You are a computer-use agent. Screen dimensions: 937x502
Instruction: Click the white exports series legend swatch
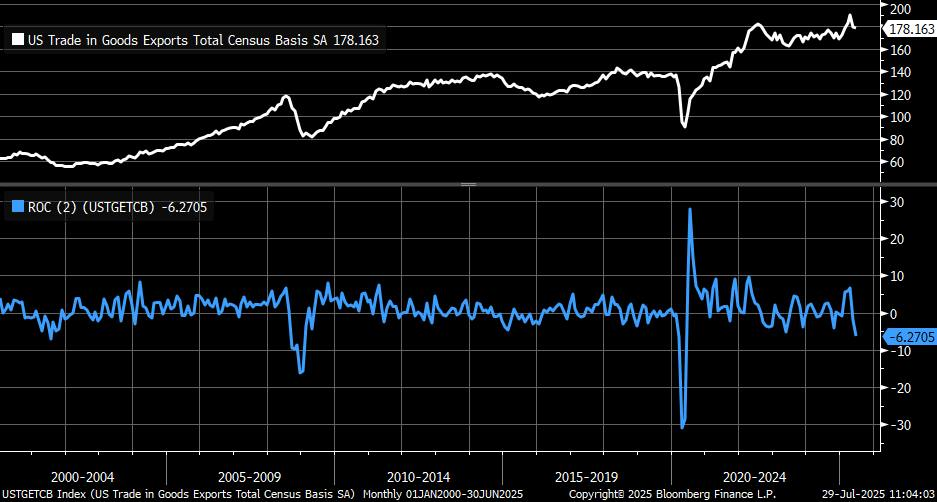pyautogui.click(x=17, y=40)
